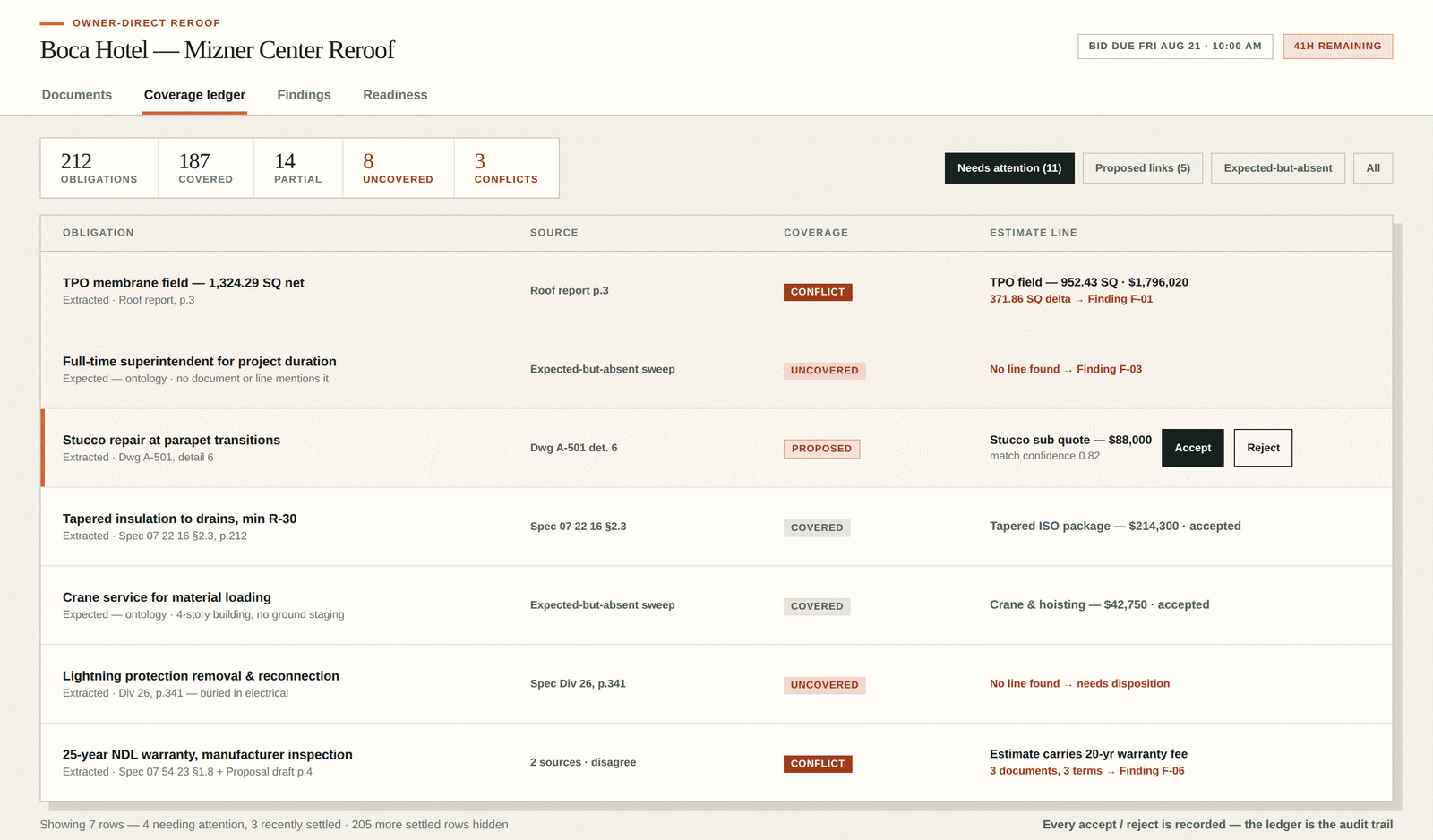This screenshot has width=1433, height=840.
Task: Show All obligations filter
Action: point(1373,168)
